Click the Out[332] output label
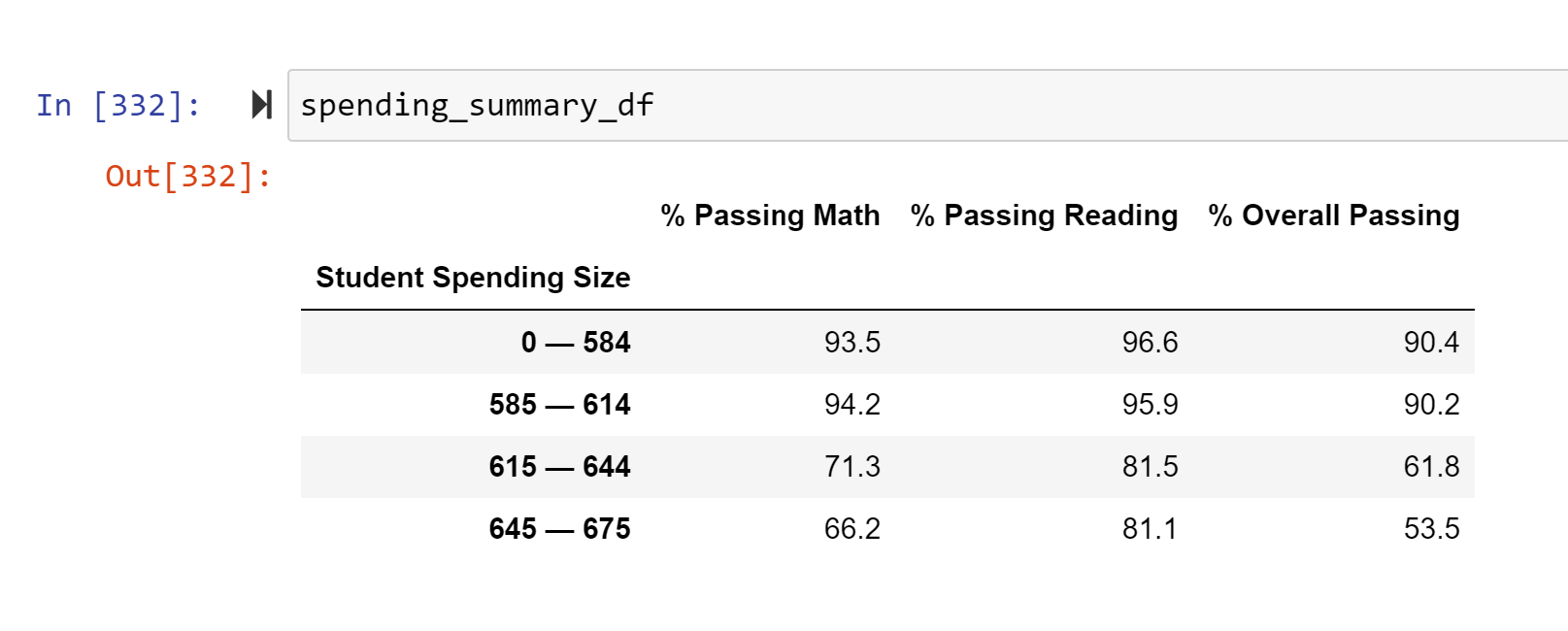The height and width of the screenshot is (631, 1568). pyautogui.click(x=186, y=175)
